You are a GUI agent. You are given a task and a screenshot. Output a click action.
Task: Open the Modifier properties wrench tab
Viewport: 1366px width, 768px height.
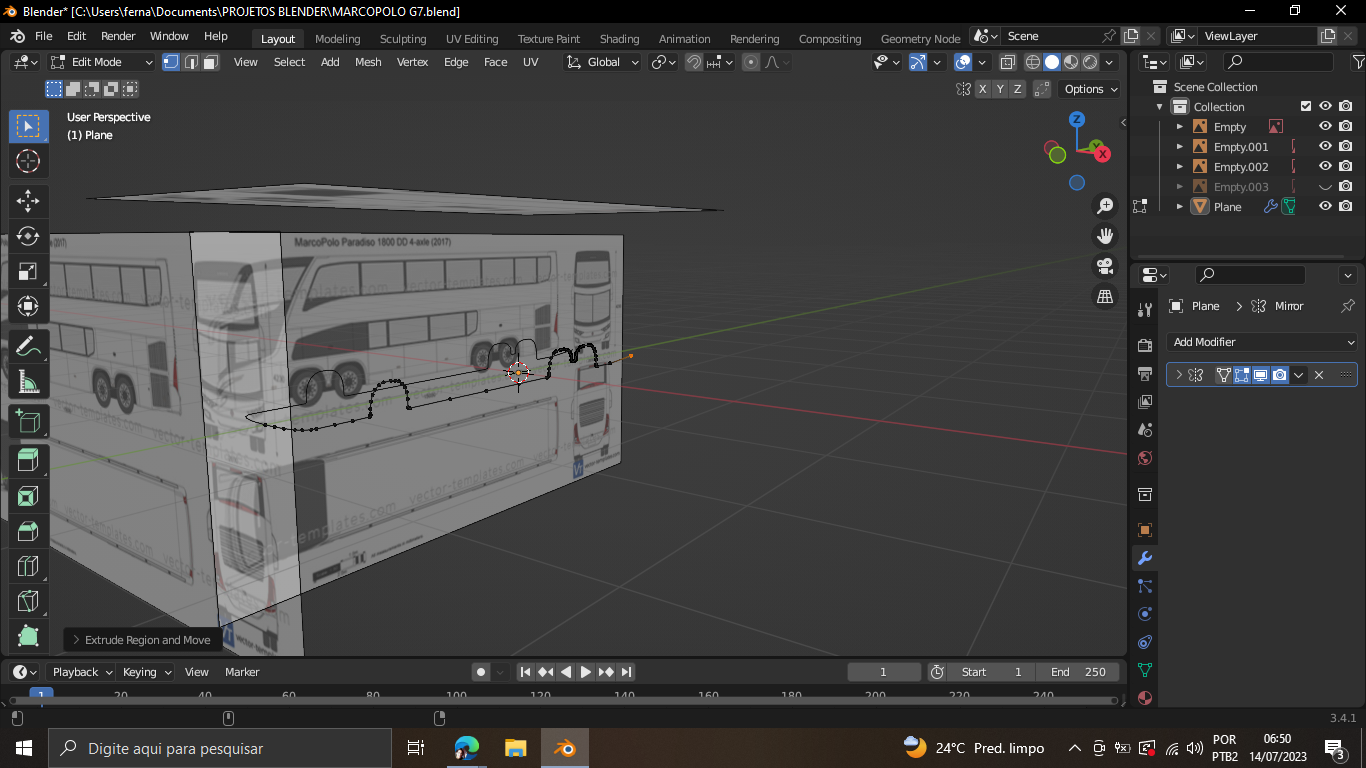(x=1145, y=558)
